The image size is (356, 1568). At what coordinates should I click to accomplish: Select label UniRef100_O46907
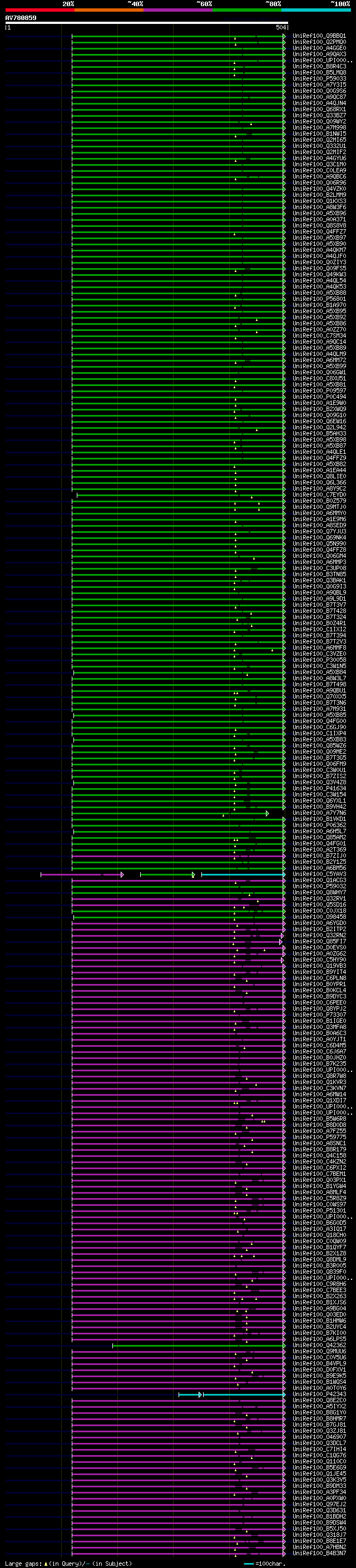(x=319, y=1438)
